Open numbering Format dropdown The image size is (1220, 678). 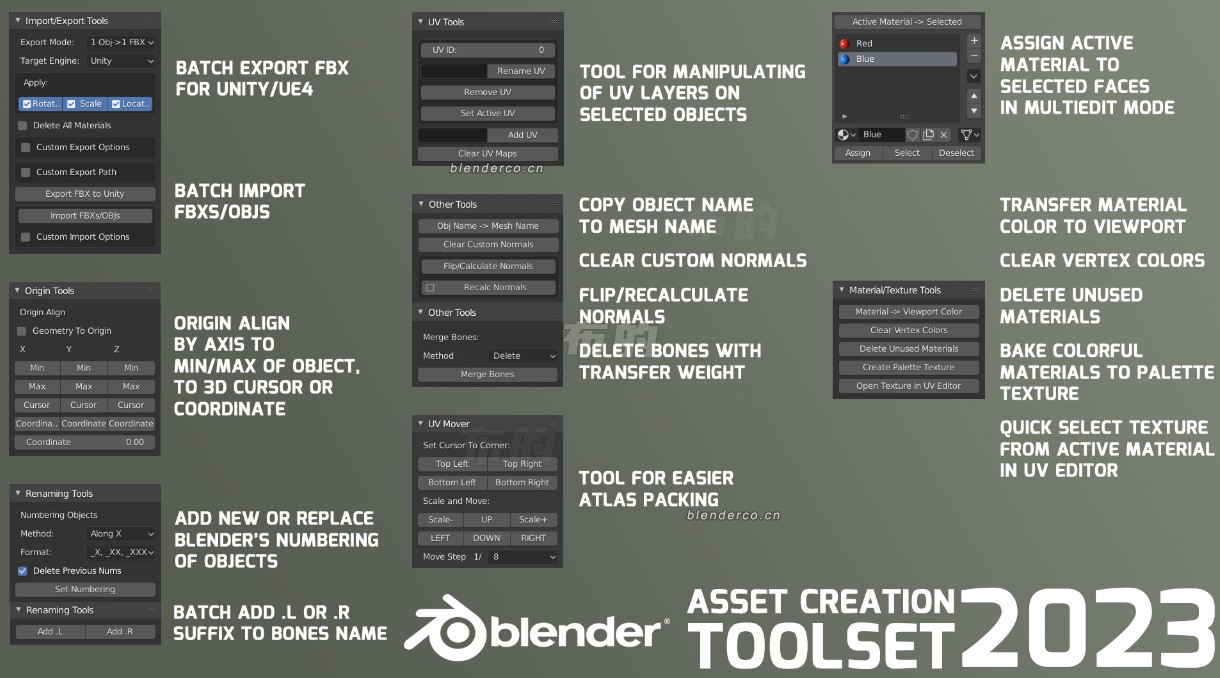click(x=121, y=552)
